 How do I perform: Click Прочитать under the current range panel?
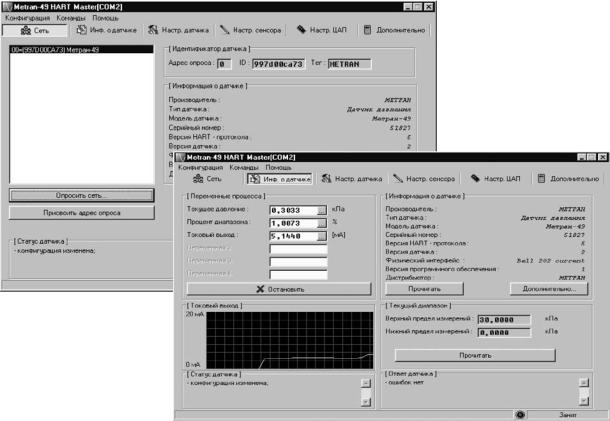[475, 355]
